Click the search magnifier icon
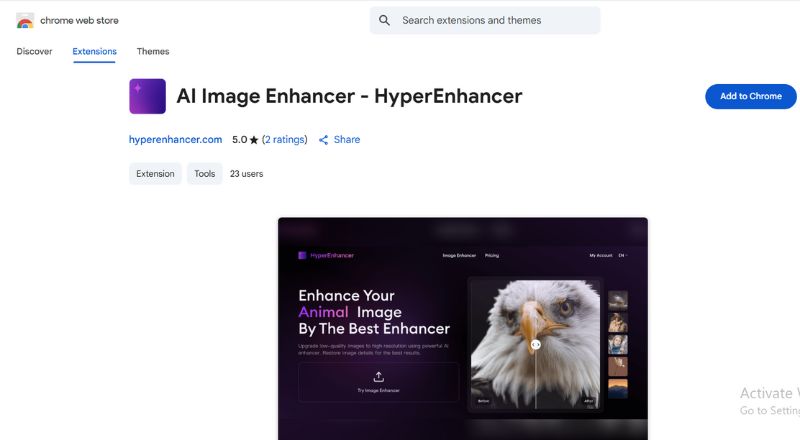This screenshot has width=800, height=440. point(384,20)
